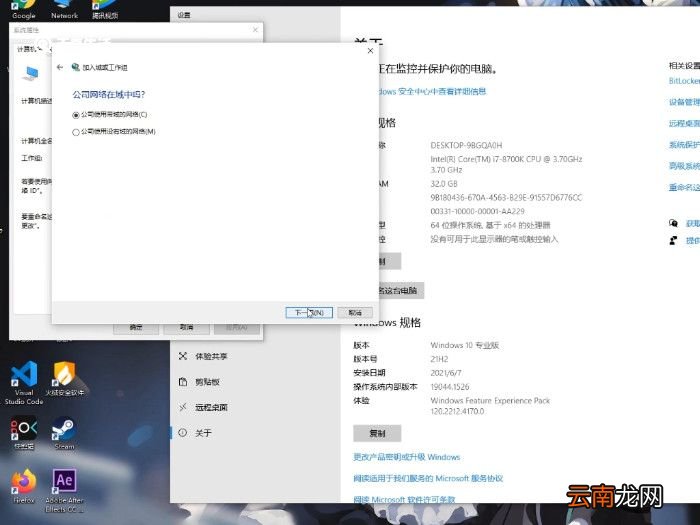Screen dimensions: 700x525
Task: Click the 2021/6/7 install date value
Action: tap(446, 373)
